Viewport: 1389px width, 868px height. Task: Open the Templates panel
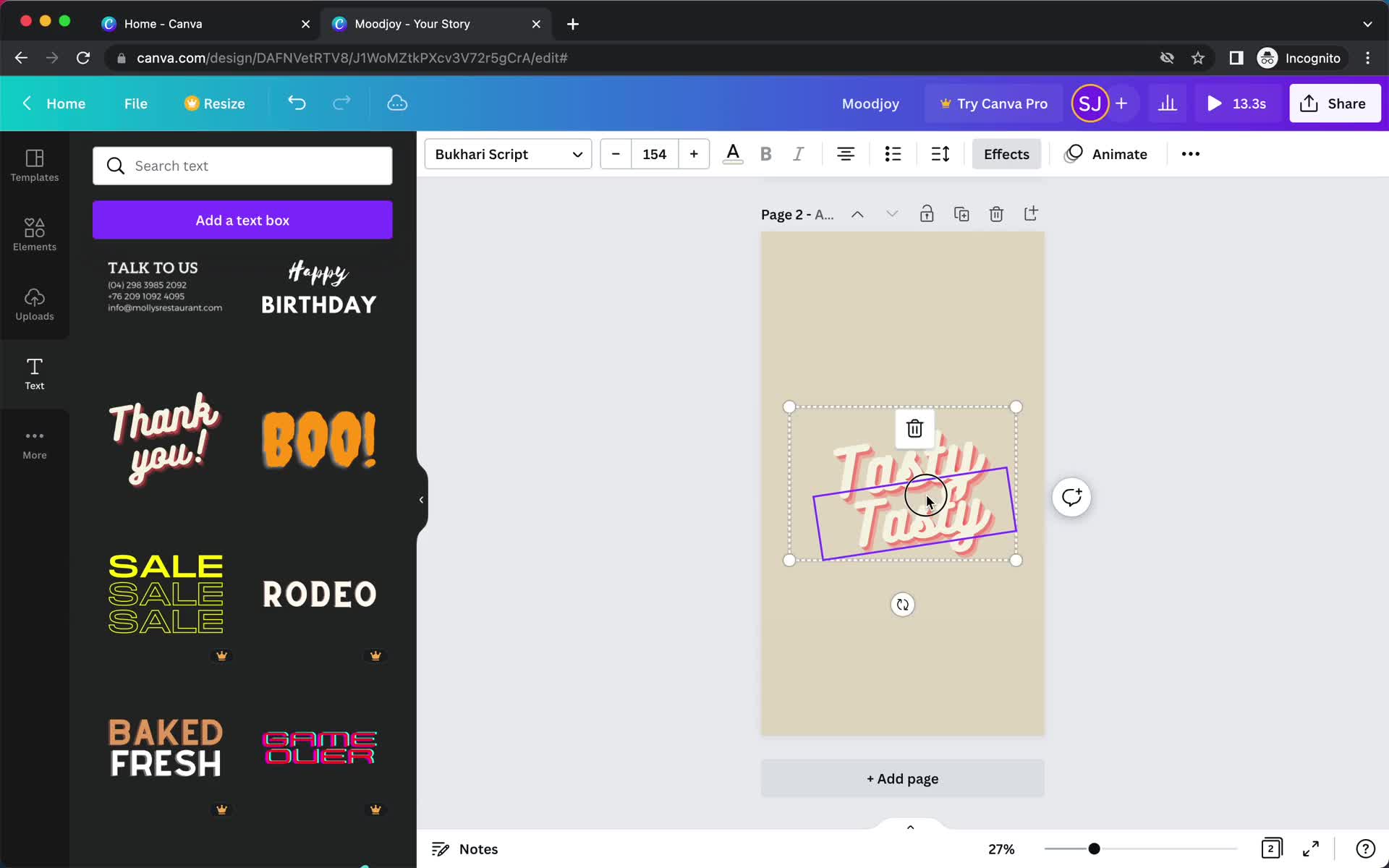tap(35, 166)
